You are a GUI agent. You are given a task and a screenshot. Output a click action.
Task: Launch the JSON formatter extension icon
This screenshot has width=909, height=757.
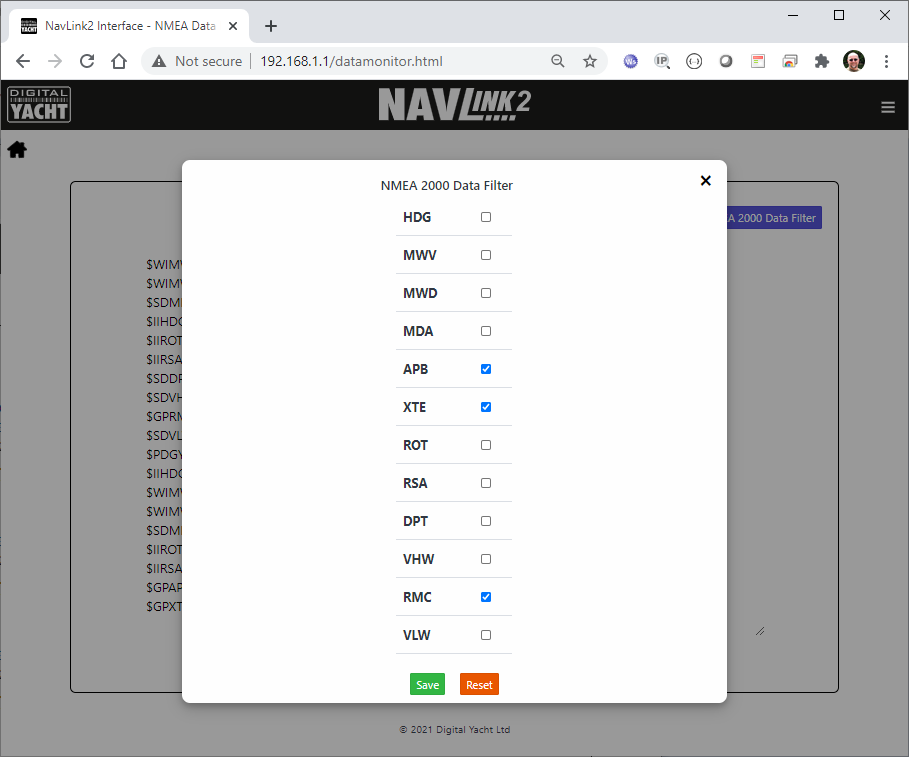694,61
